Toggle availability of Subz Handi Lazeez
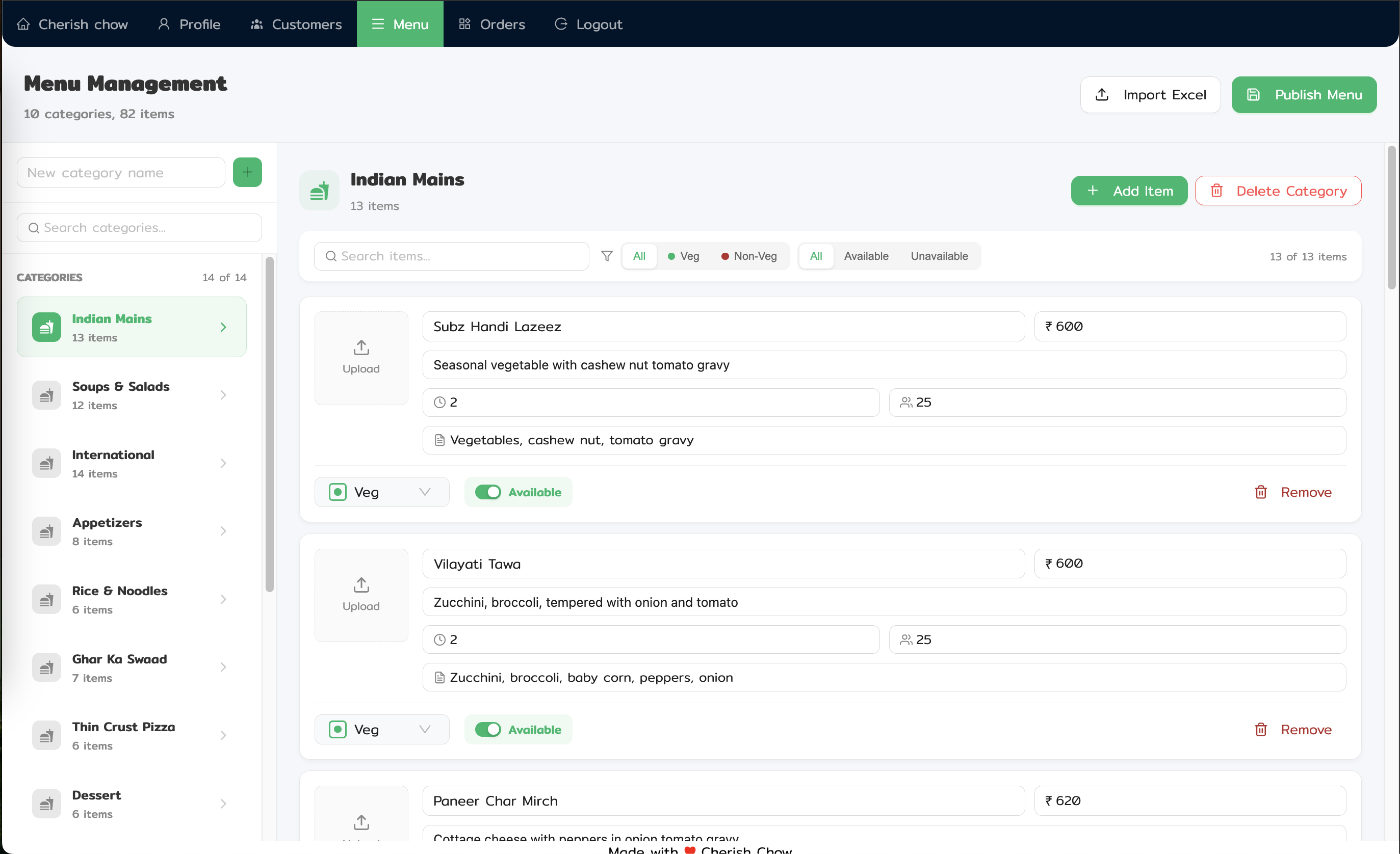This screenshot has width=1400, height=854. click(x=488, y=492)
